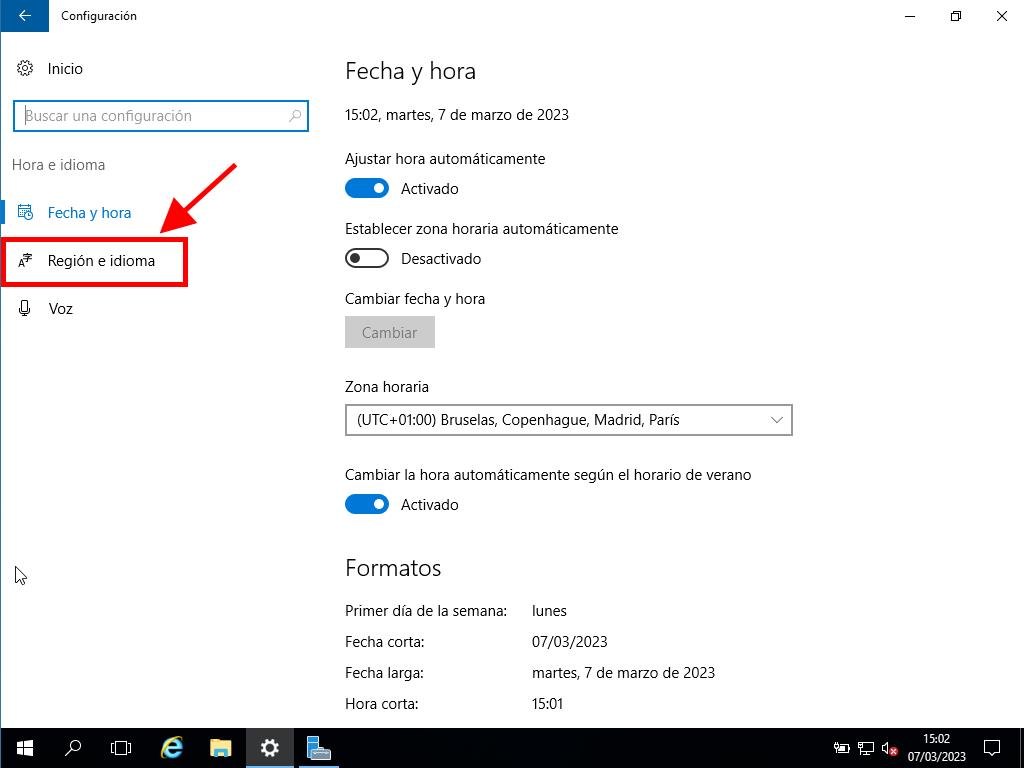Screen dimensions: 1024x768
Task: Disable Ajustar hora automáticamente toggle
Action: tap(366, 189)
